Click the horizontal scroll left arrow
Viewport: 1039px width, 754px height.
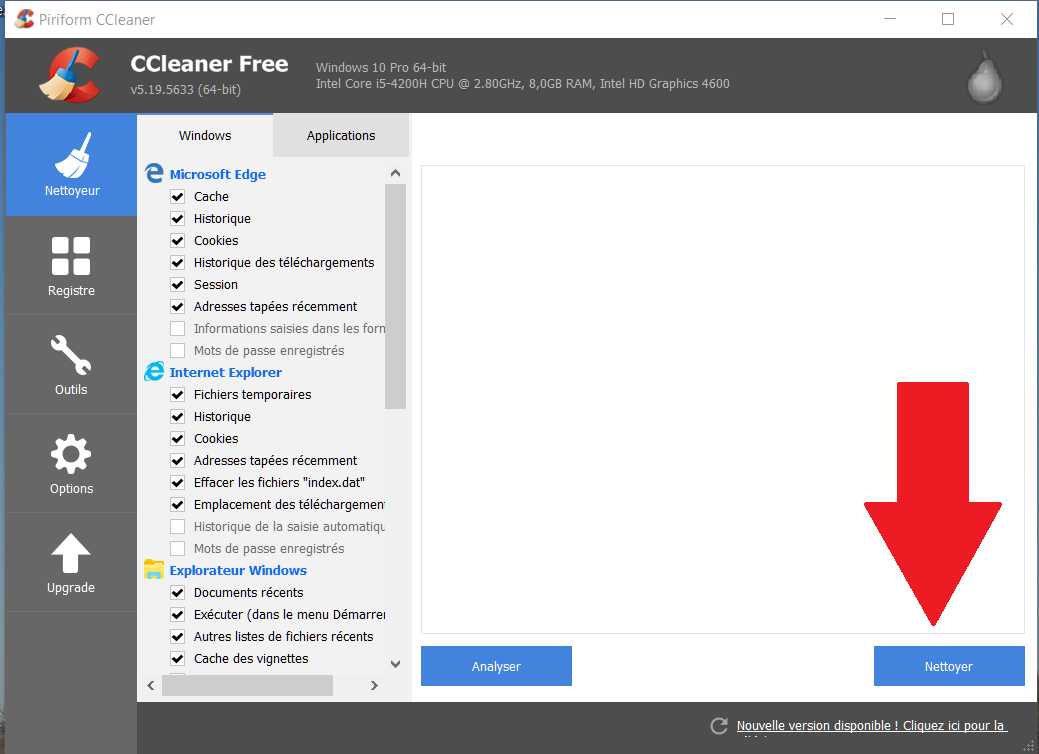point(151,685)
